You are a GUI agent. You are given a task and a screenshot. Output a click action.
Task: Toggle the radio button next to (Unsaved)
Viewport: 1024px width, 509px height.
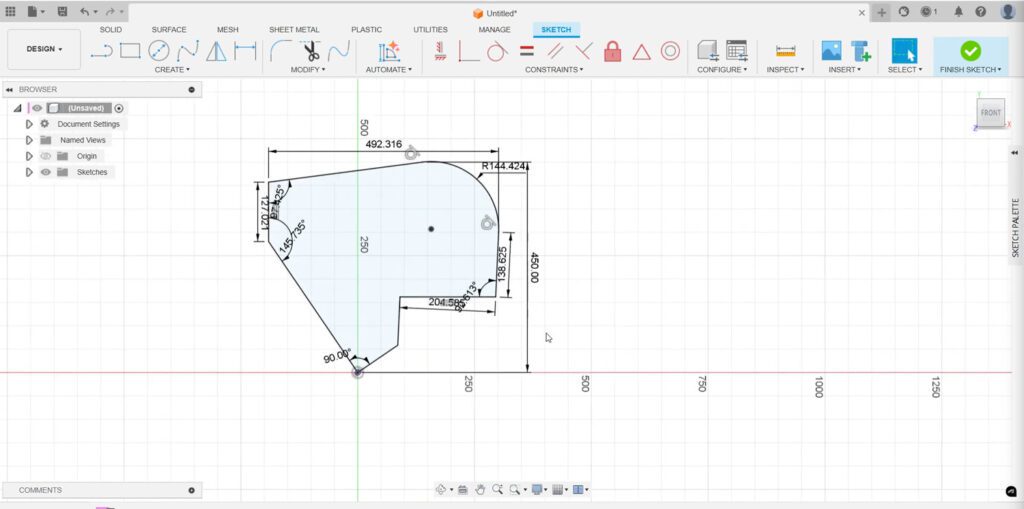119,108
